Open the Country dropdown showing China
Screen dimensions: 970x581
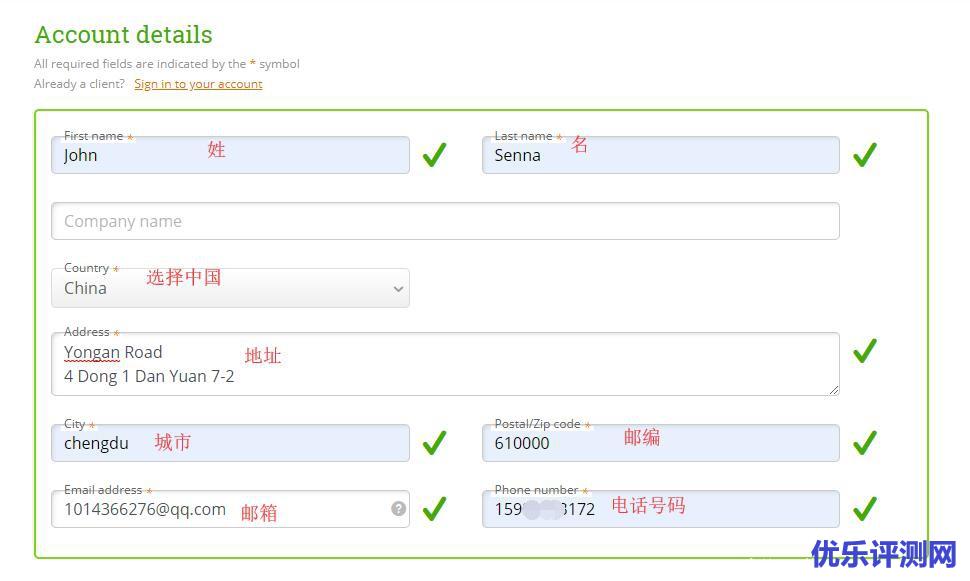coord(230,288)
